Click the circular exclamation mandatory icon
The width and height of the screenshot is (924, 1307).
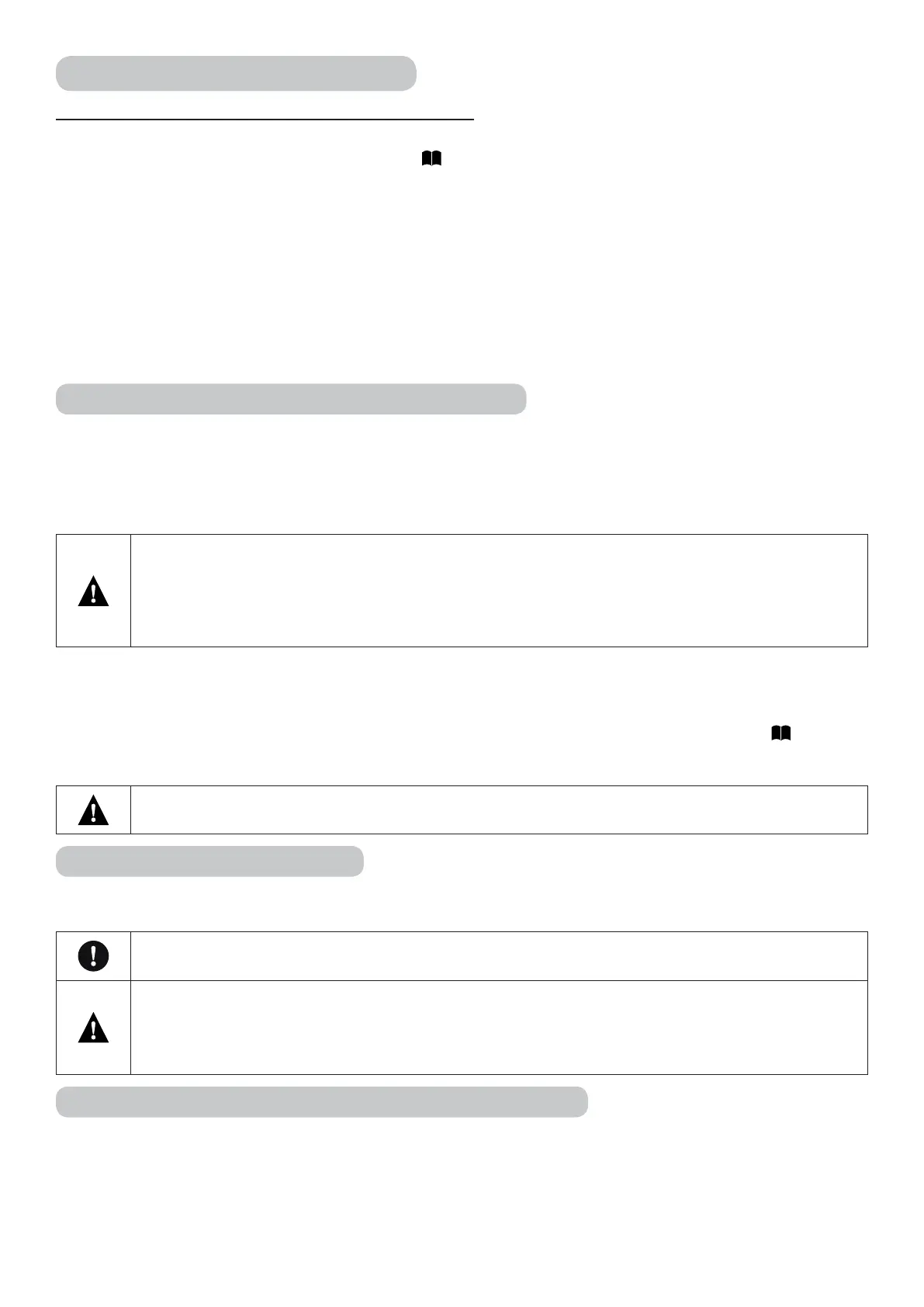pyautogui.click(x=94, y=956)
